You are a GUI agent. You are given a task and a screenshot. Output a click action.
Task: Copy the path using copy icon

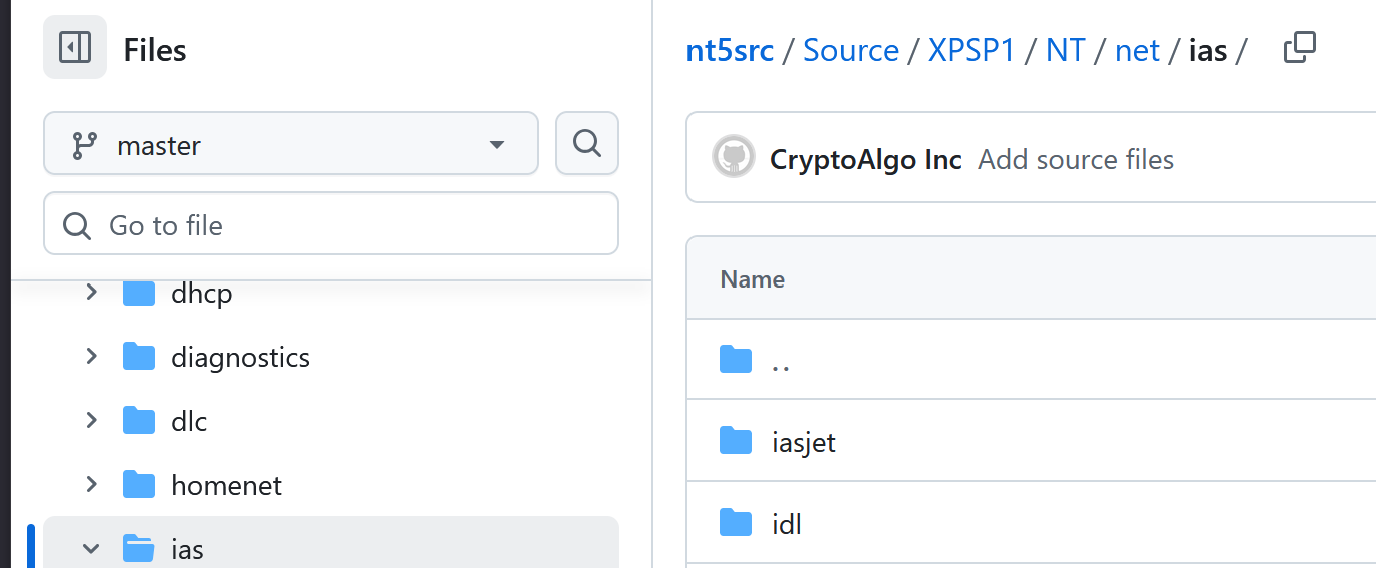point(1299,48)
